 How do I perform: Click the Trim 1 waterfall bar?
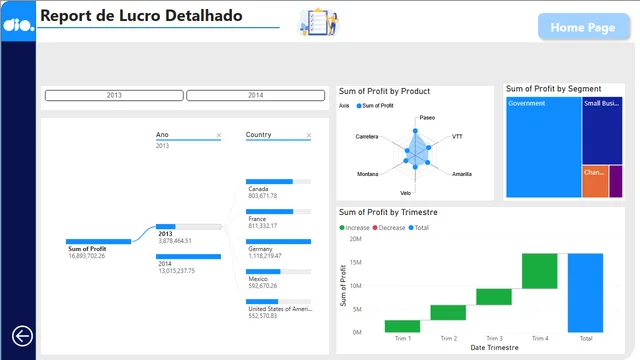402,326
